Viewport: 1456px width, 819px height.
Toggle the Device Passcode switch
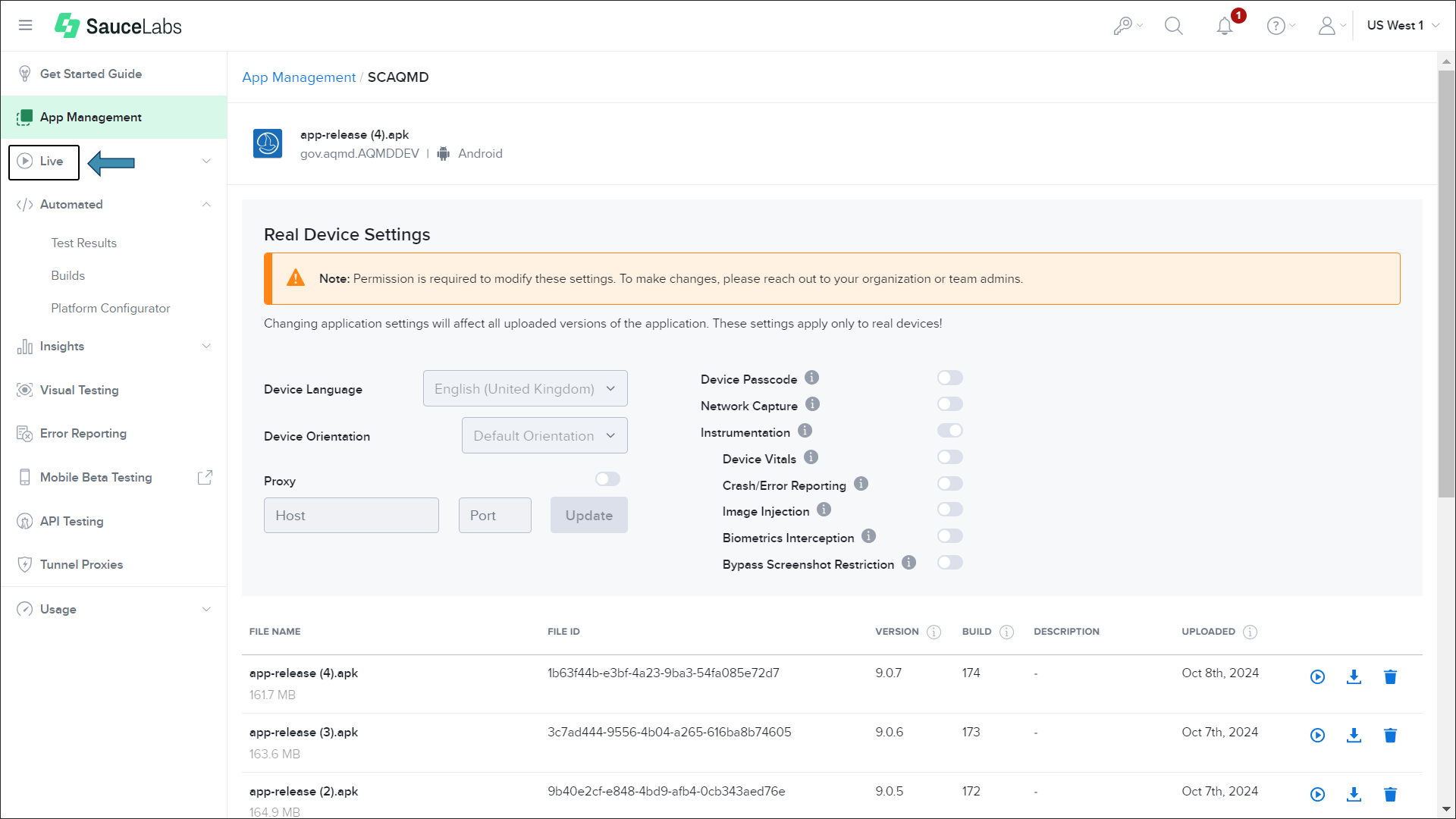(949, 378)
